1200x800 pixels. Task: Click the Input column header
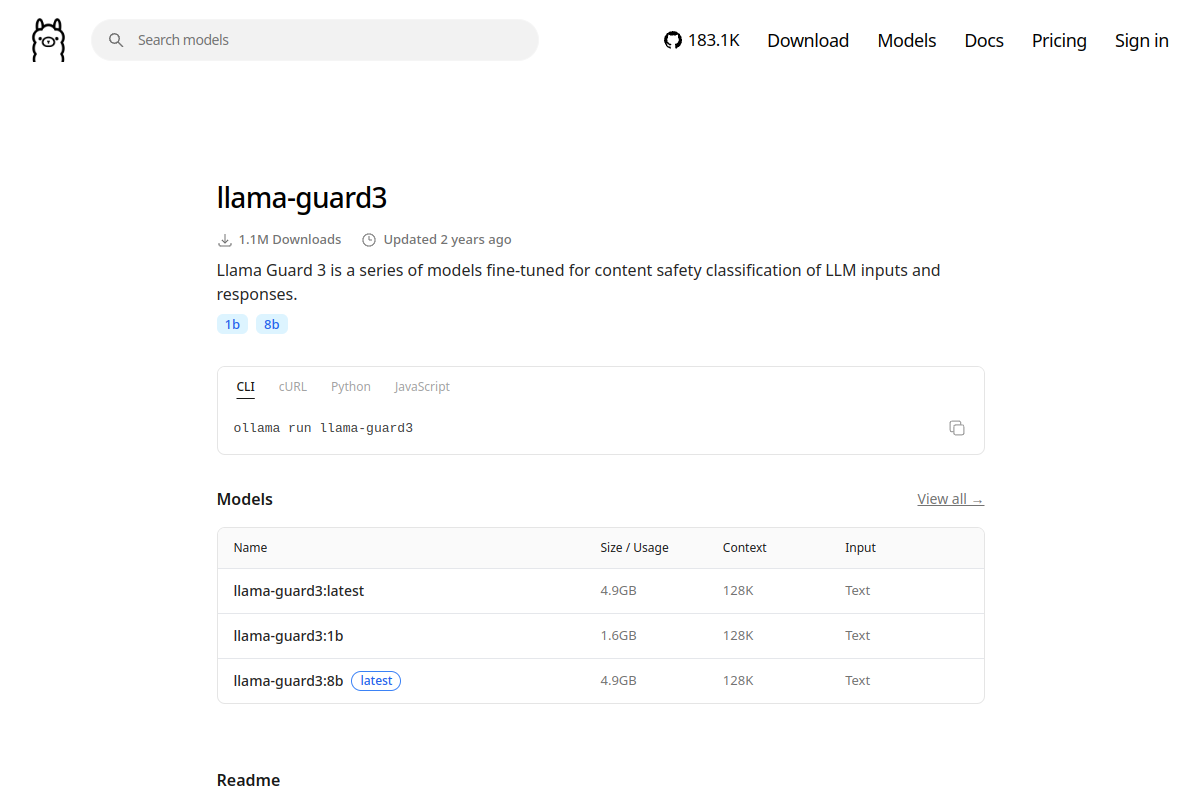click(860, 548)
